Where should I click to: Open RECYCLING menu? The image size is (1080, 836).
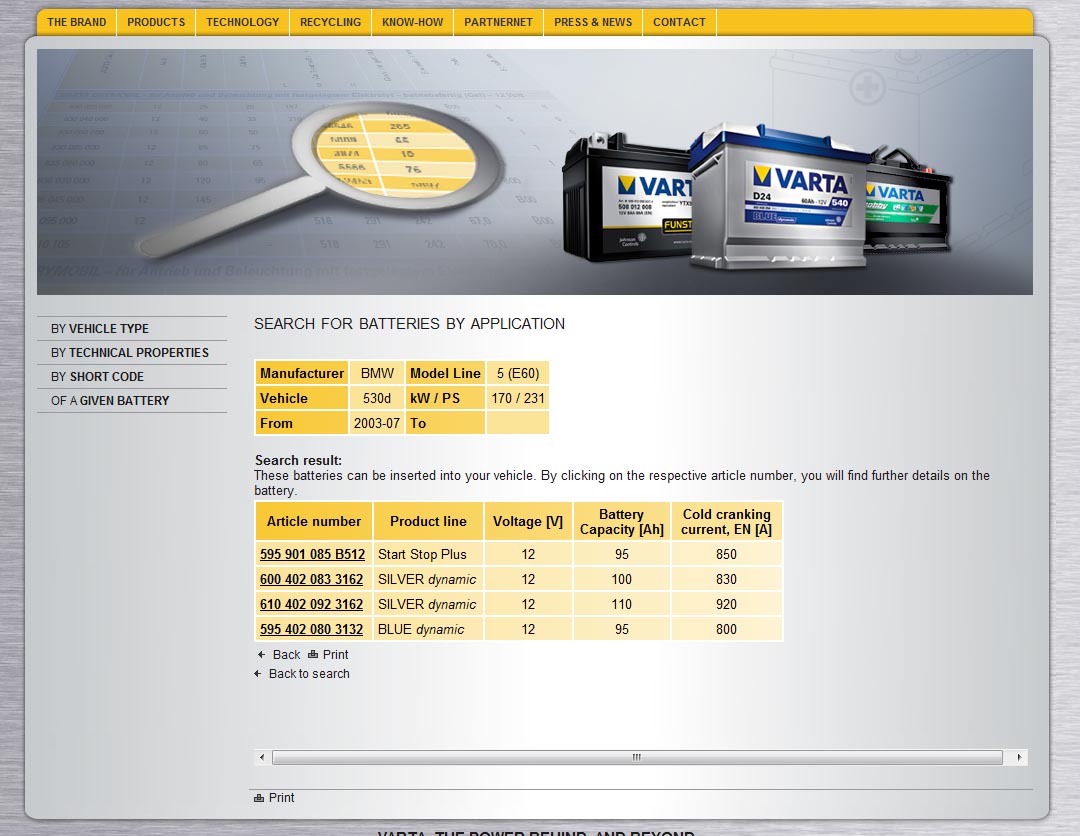coord(331,22)
